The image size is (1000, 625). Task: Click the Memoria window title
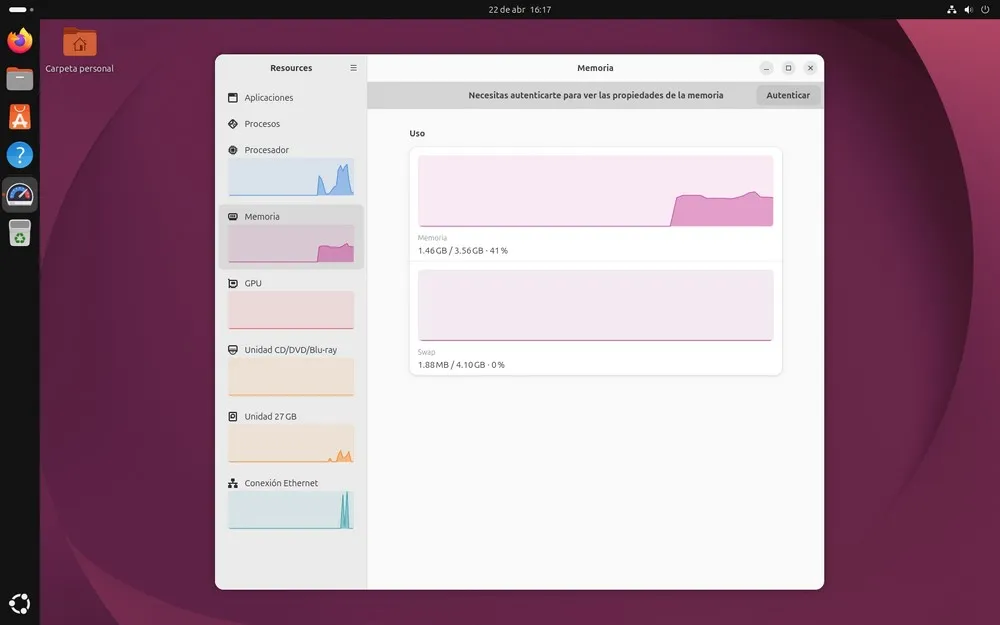pyautogui.click(x=595, y=68)
